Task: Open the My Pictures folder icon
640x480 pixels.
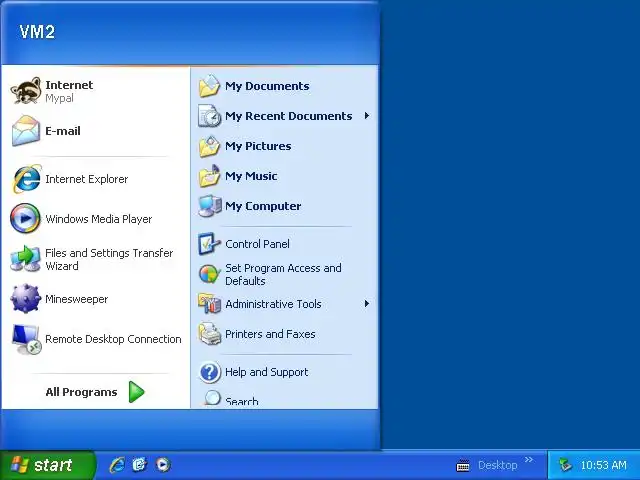Action: coord(209,146)
